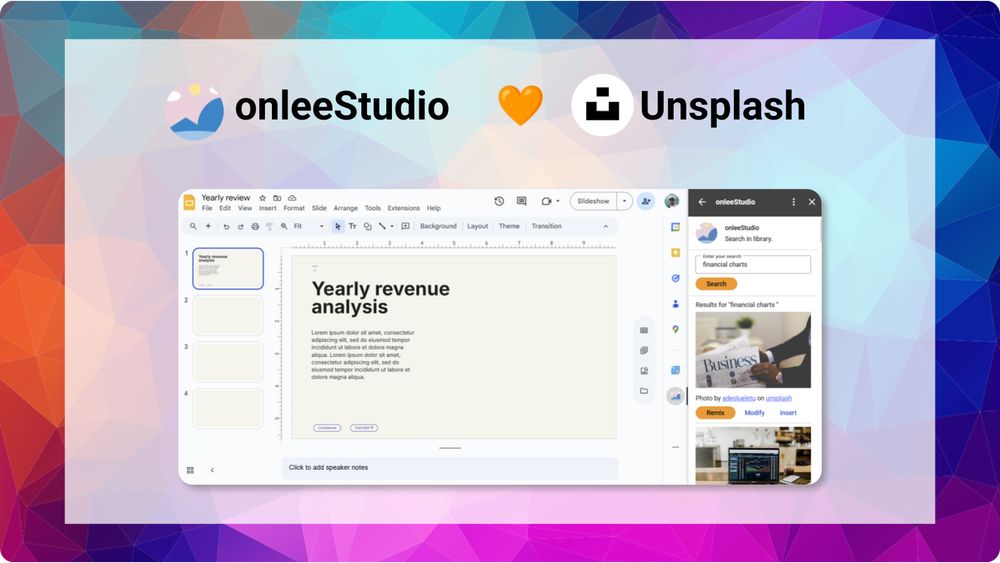Open the Arrange menu
Screen dimensions: 1000x563
346,208
